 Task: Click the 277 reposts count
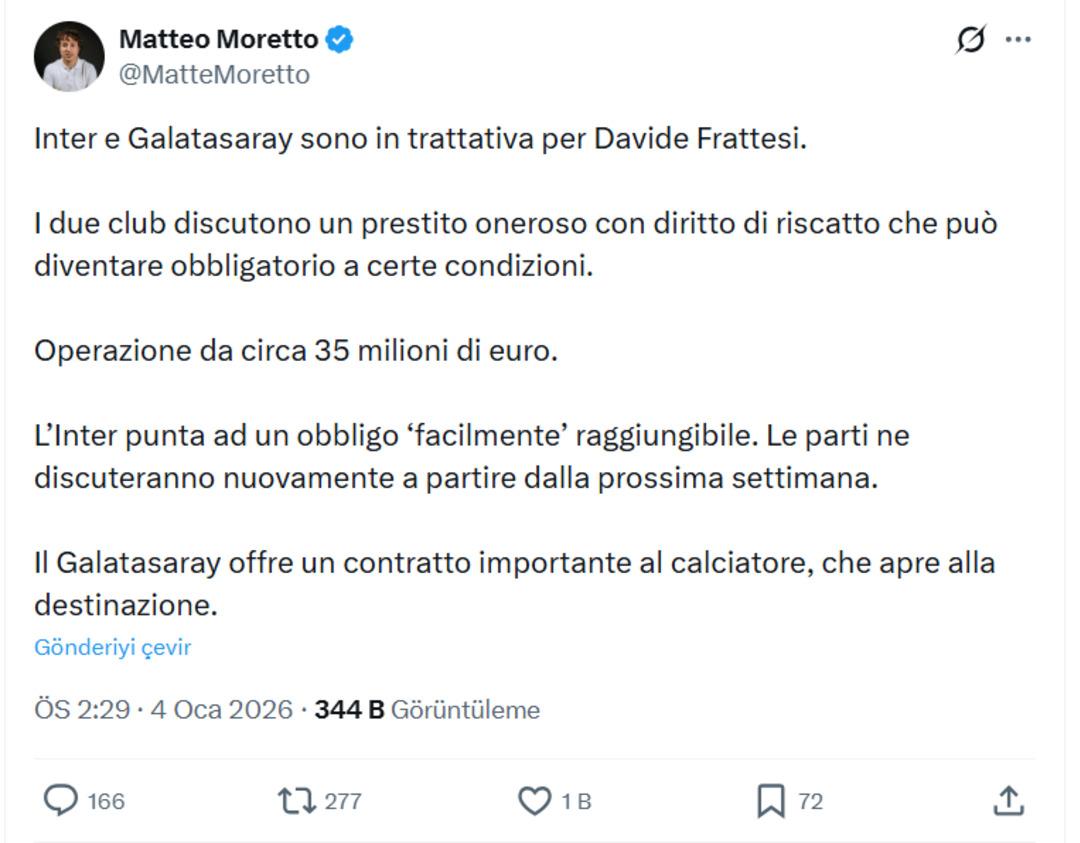(x=343, y=801)
